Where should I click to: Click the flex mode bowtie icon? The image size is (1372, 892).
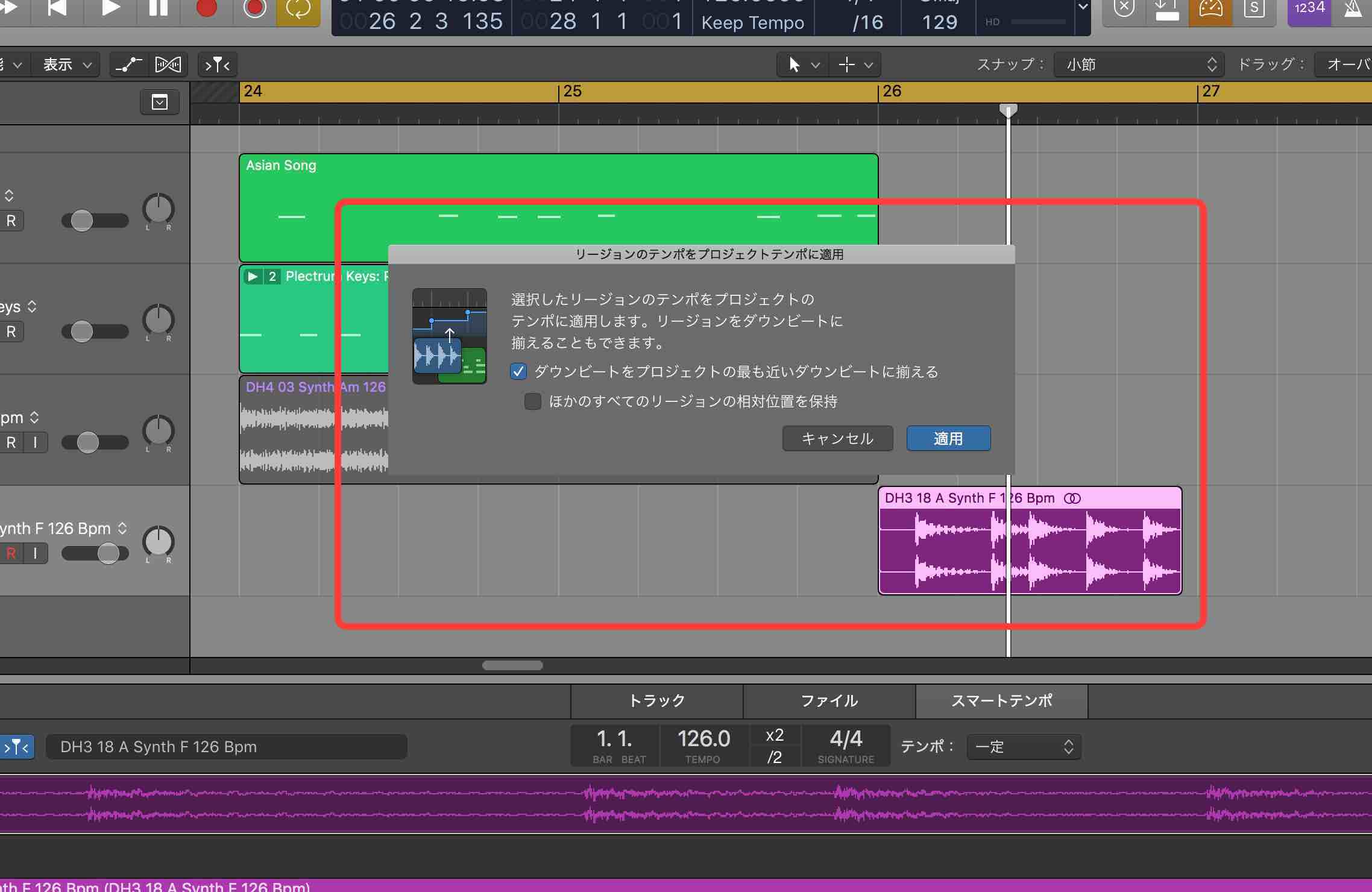point(168,64)
